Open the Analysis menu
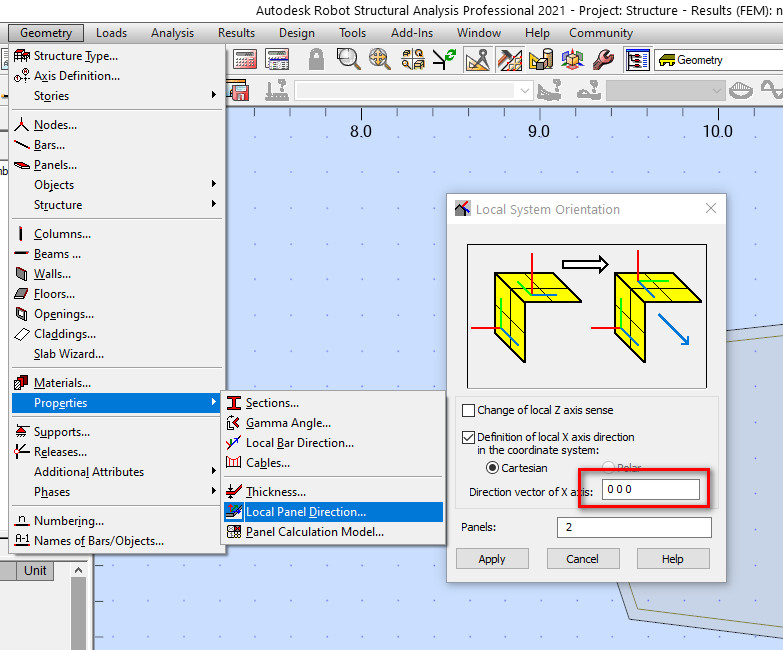 coord(172,33)
